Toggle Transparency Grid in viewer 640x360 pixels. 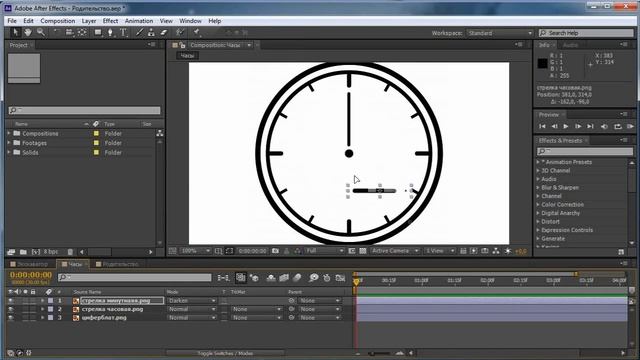coord(363,251)
